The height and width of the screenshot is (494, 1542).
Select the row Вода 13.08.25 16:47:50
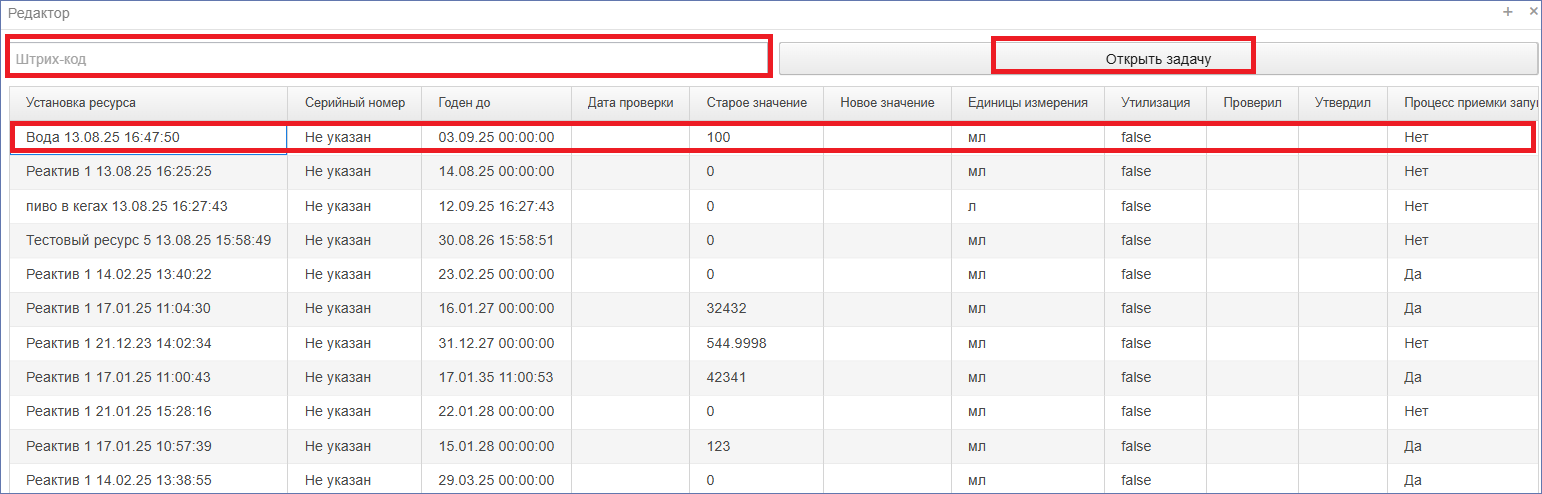774,137
